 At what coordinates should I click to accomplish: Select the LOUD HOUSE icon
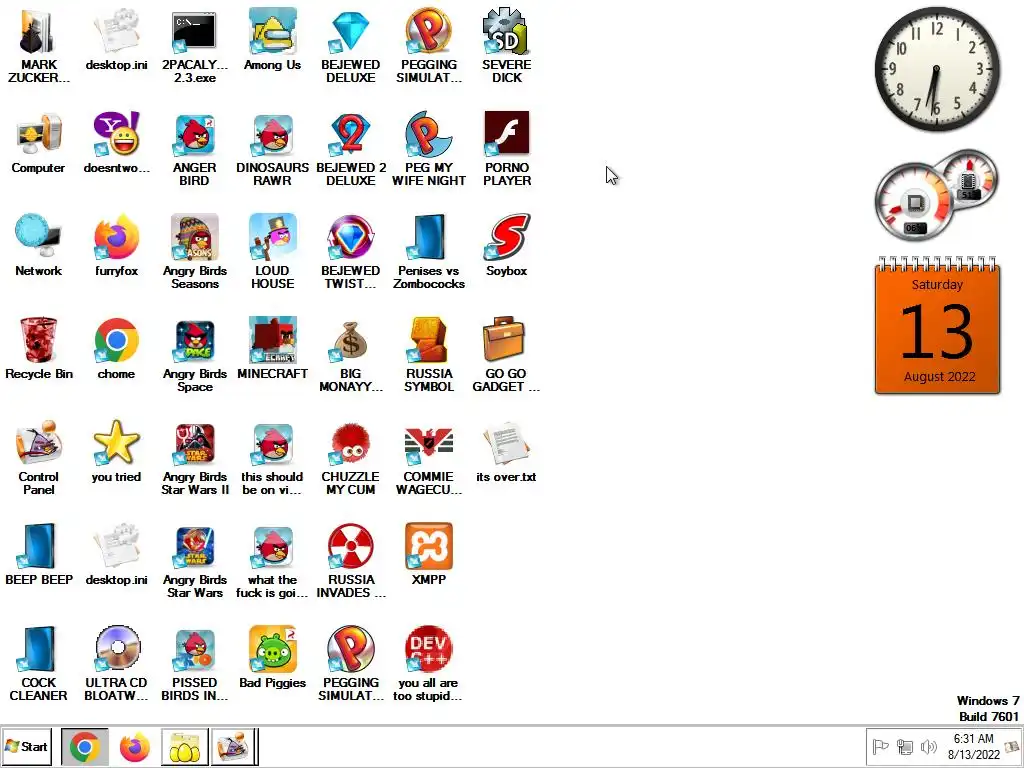click(x=272, y=252)
